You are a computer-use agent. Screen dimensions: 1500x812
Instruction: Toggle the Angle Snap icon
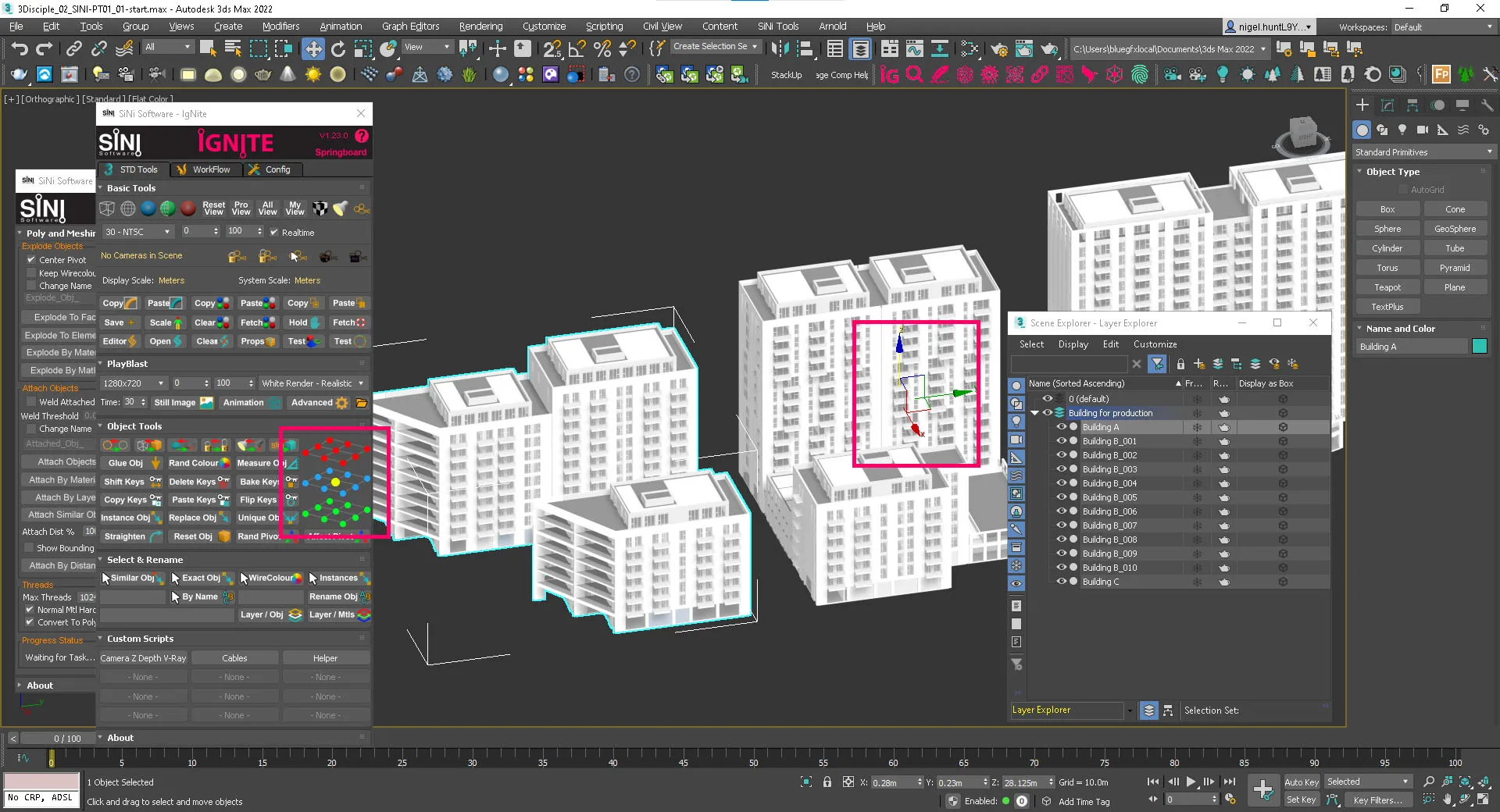(577, 49)
